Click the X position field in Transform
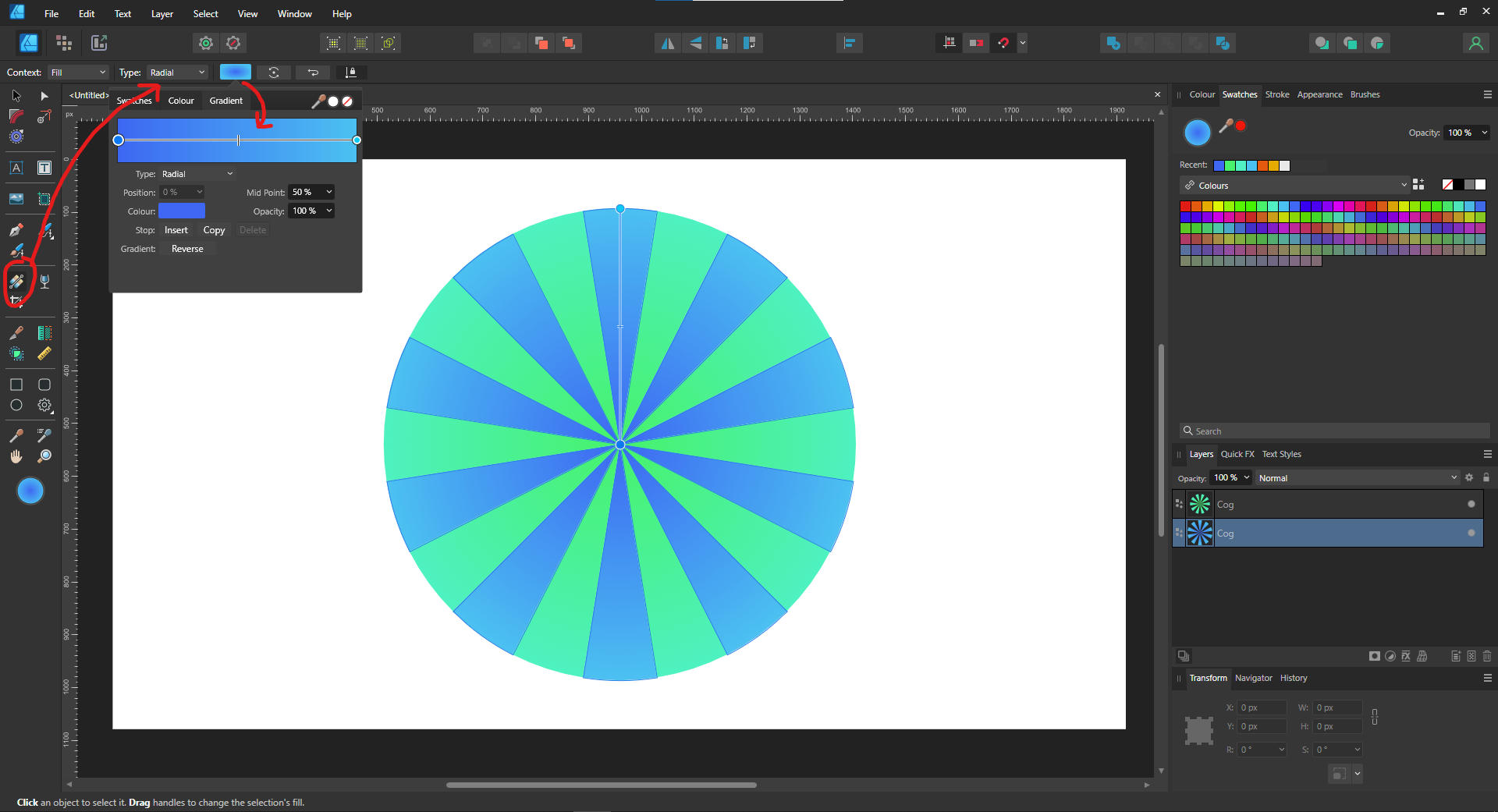This screenshot has height=812, width=1498. pyautogui.click(x=1262, y=707)
